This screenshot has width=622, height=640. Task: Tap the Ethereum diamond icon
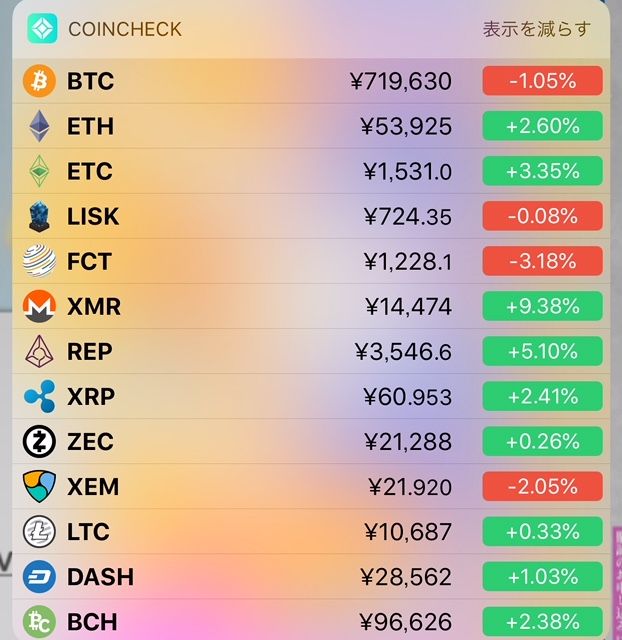[39, 127]
